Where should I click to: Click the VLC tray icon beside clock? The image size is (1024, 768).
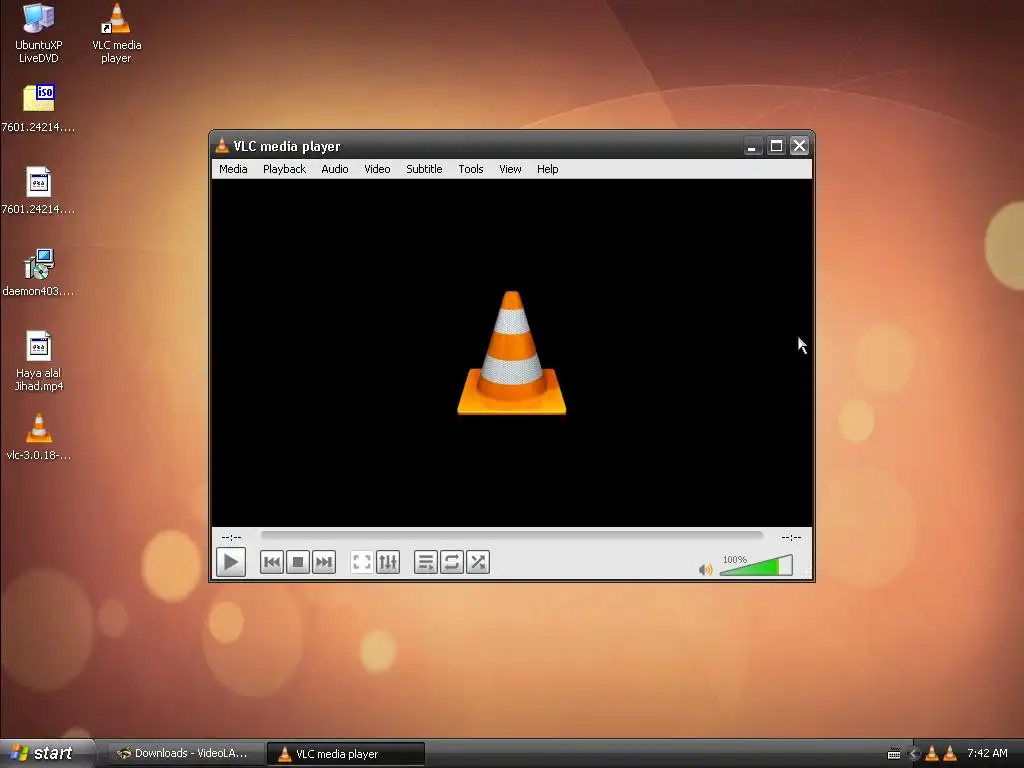pyautogui.click(x=950, y=753)
